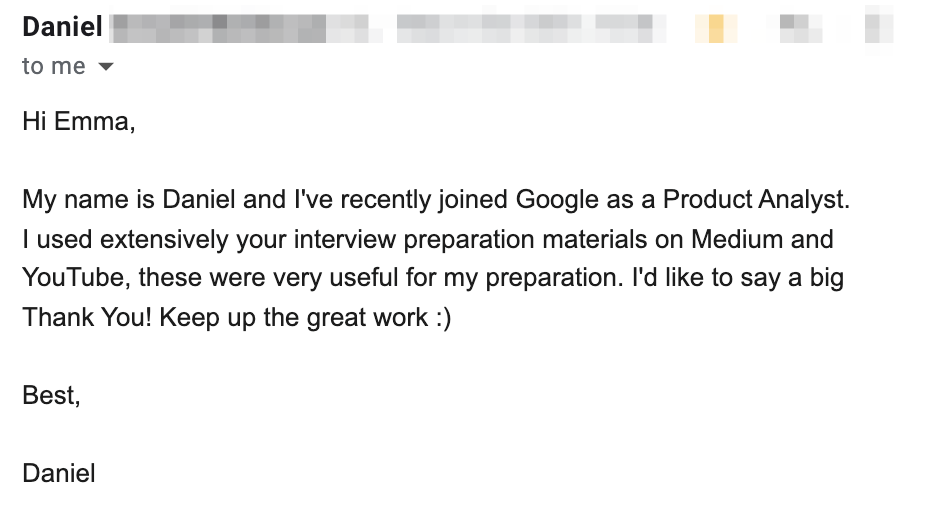The height and width of the screenshot is (514, 936).
Task: Click the word "Google" in the email
Action: pos(556,199)
